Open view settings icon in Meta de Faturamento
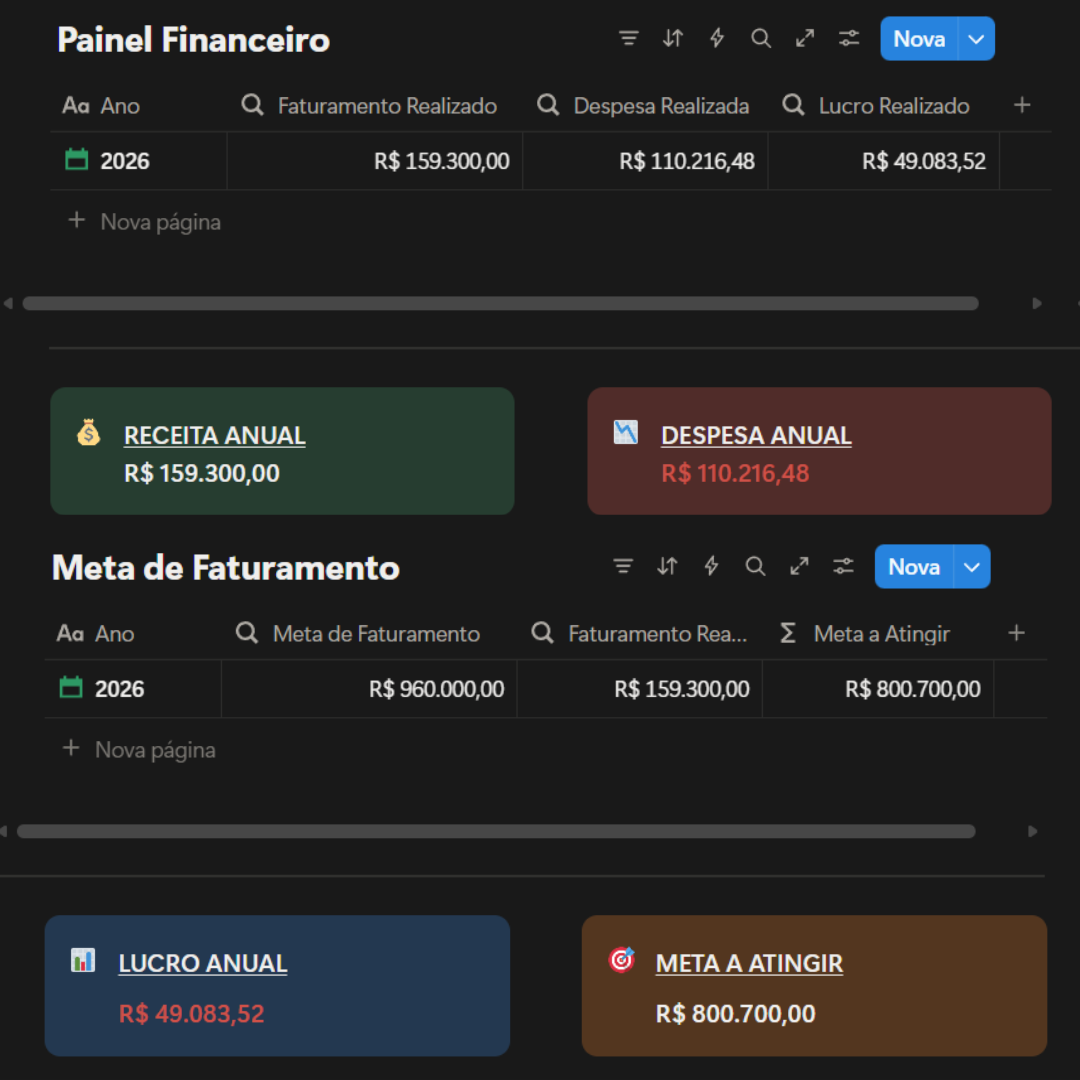Screen dimensions: 1080x1080 coord(844,567)
